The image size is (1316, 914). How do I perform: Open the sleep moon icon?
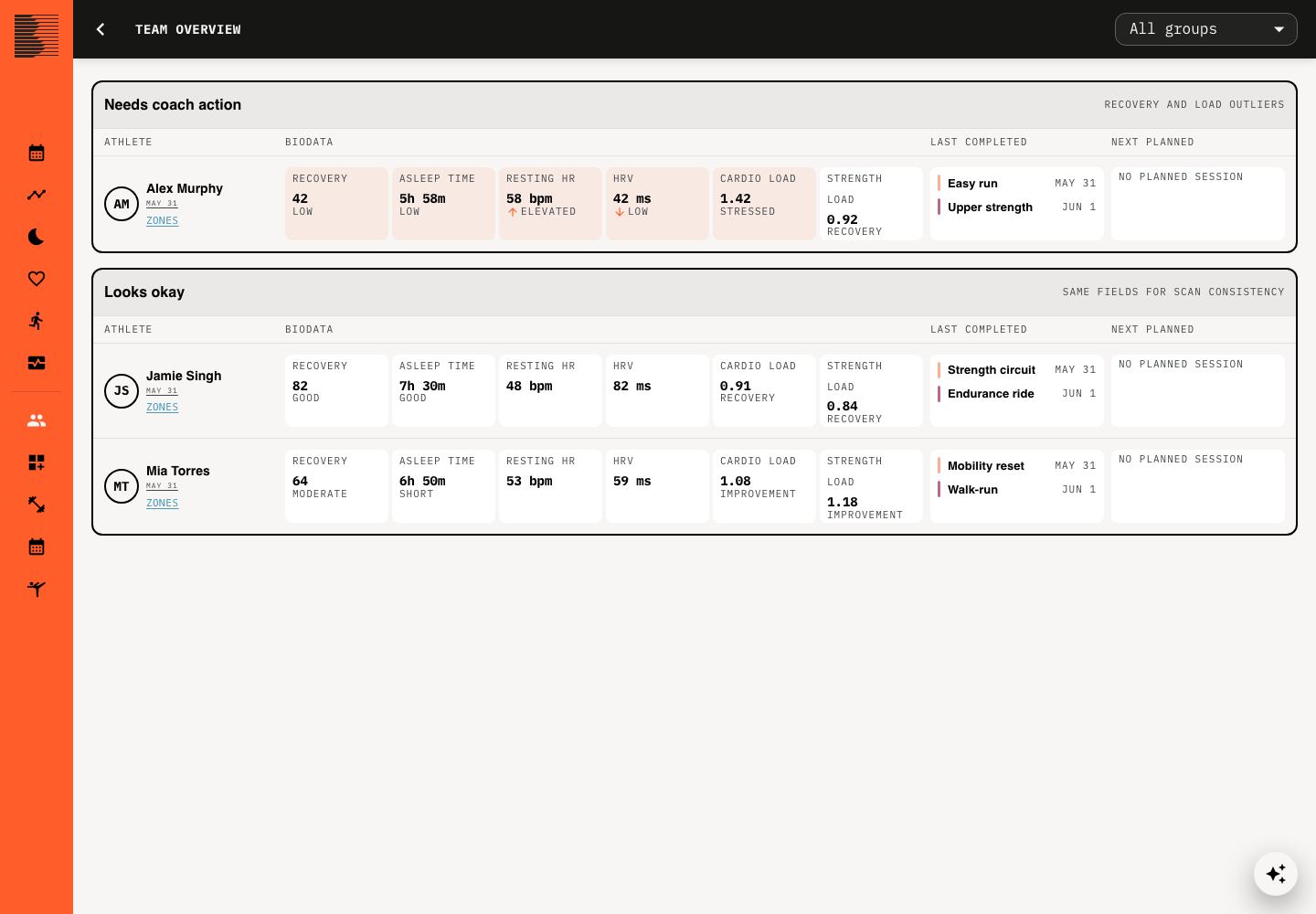pos(37,237)
